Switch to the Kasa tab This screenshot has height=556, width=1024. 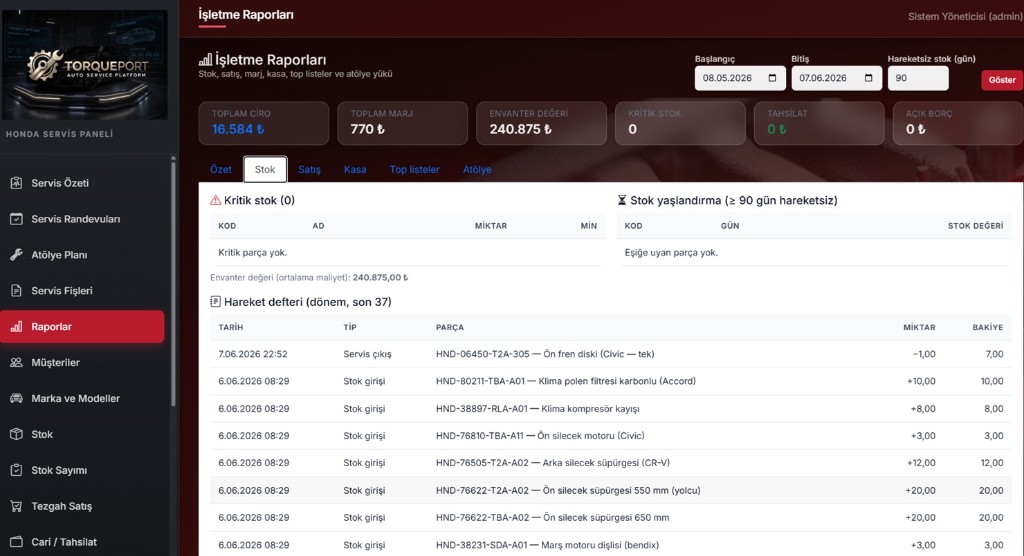(x=355, y=169)
